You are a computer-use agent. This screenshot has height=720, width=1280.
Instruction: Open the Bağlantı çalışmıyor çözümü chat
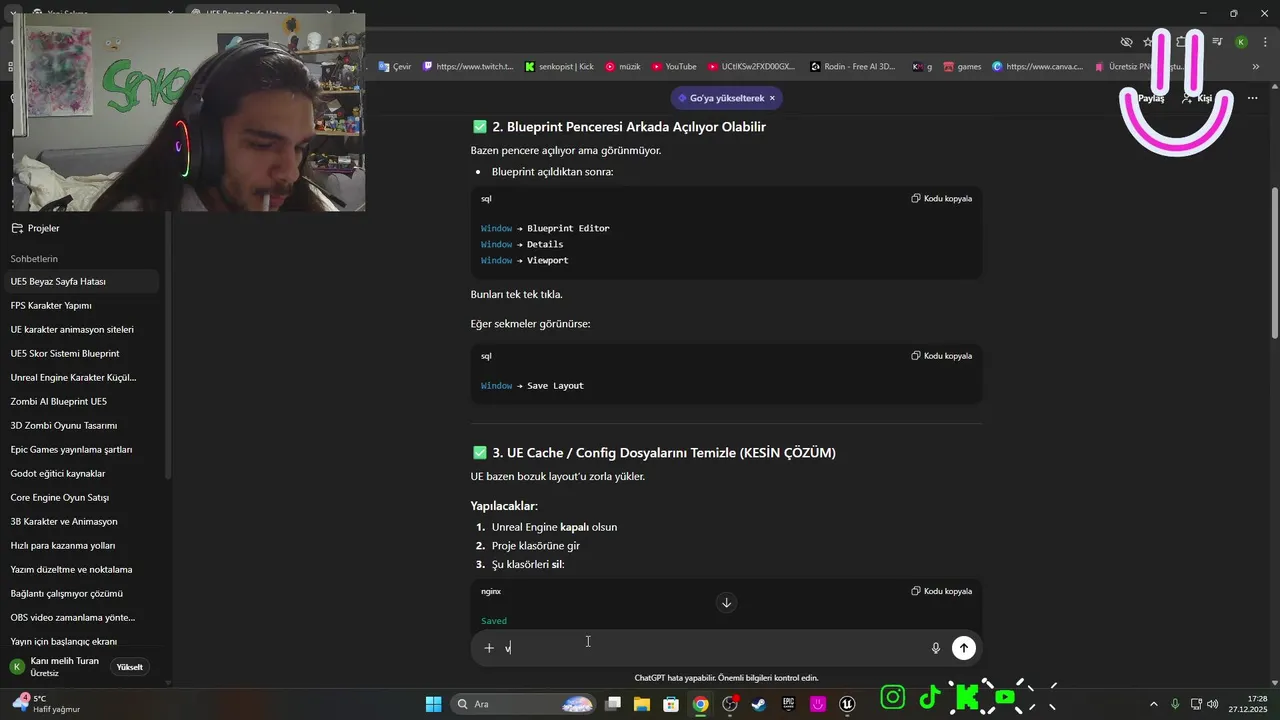tap(80, 594)
